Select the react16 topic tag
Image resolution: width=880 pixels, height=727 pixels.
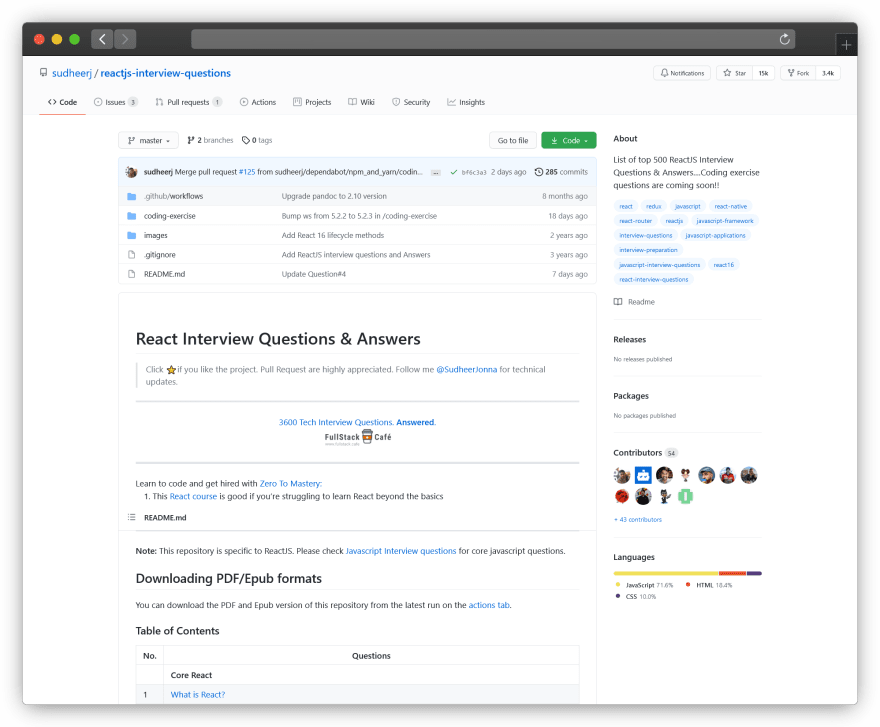click(x=723, y=264)
